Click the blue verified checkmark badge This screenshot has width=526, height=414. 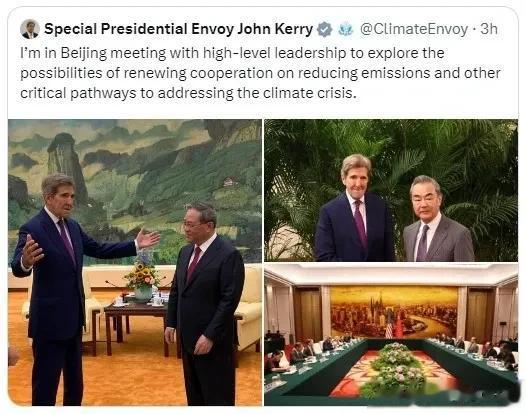coord(325,29)
